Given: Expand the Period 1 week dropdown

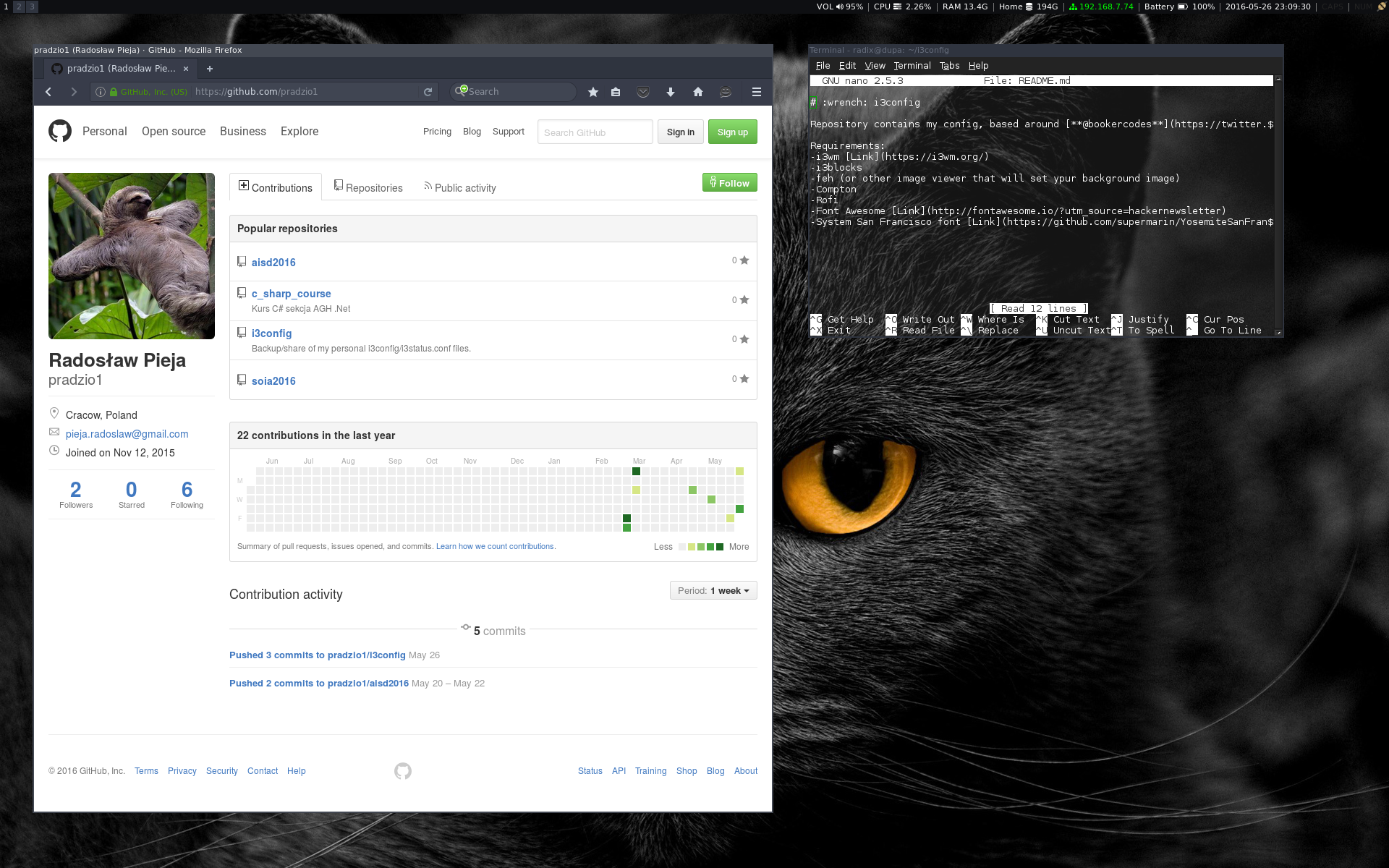Looking at the screenshot, I should tap(713, 591).
